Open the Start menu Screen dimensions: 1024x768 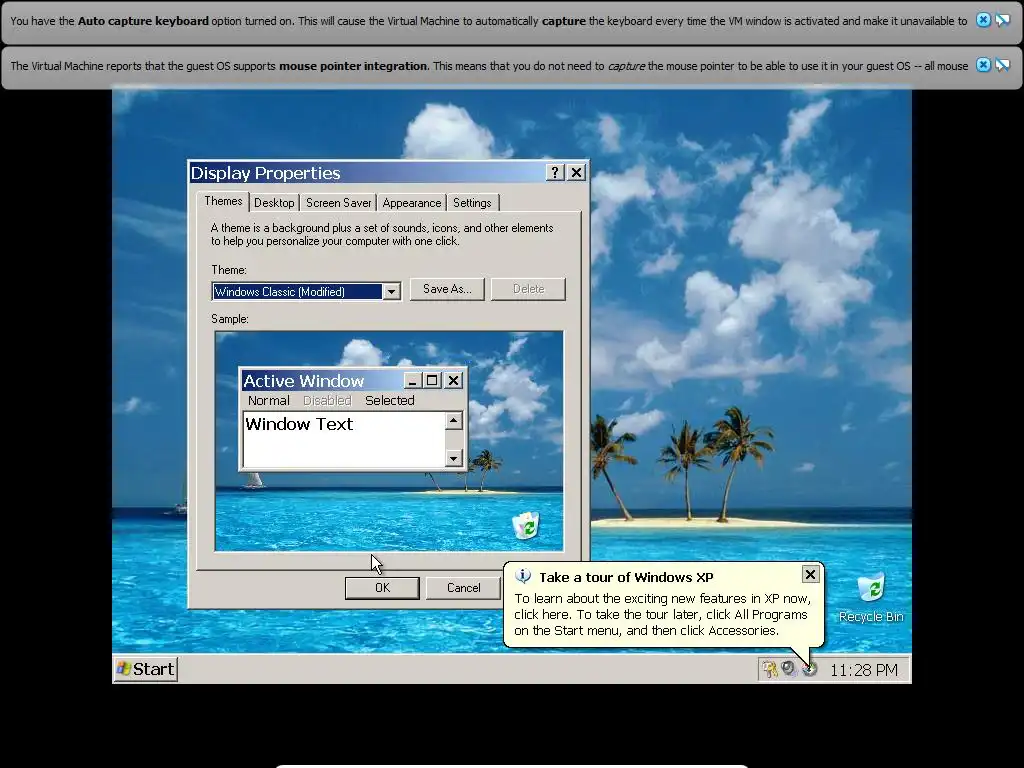pyautogui.click(x=146, y=669)
